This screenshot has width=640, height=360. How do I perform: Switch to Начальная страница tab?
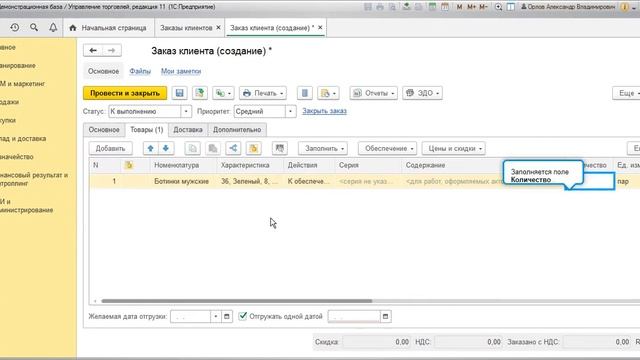(109, 28)
